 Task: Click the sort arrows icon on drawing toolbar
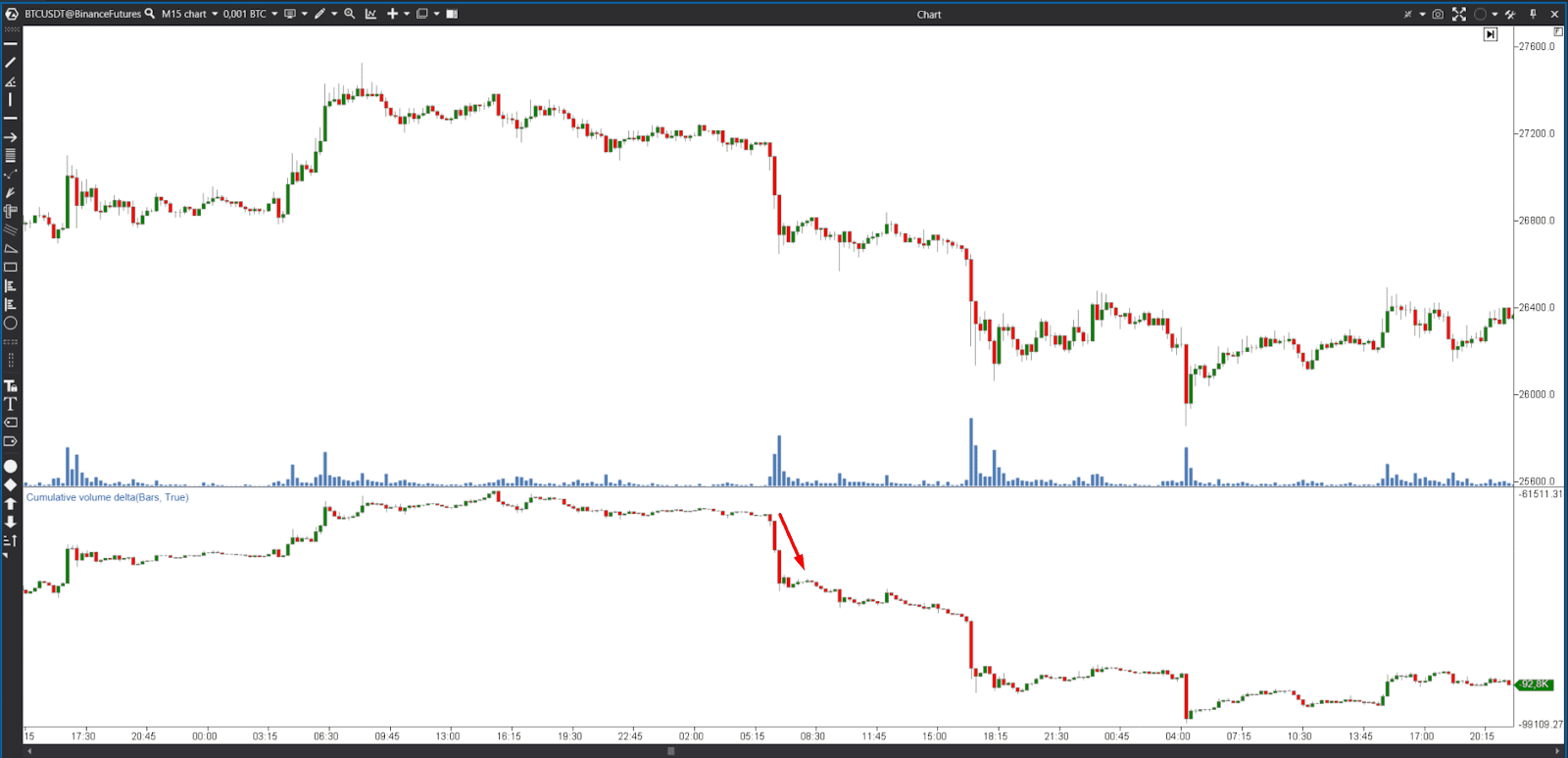pos(11,540)
